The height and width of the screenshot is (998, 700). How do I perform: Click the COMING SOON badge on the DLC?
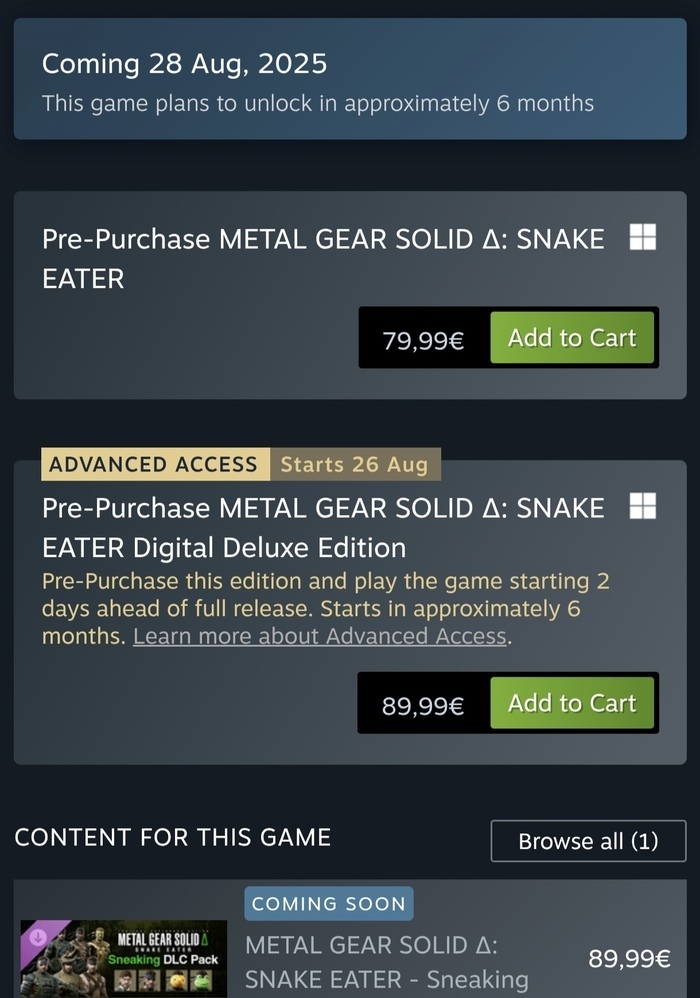(x=328, y=904)
